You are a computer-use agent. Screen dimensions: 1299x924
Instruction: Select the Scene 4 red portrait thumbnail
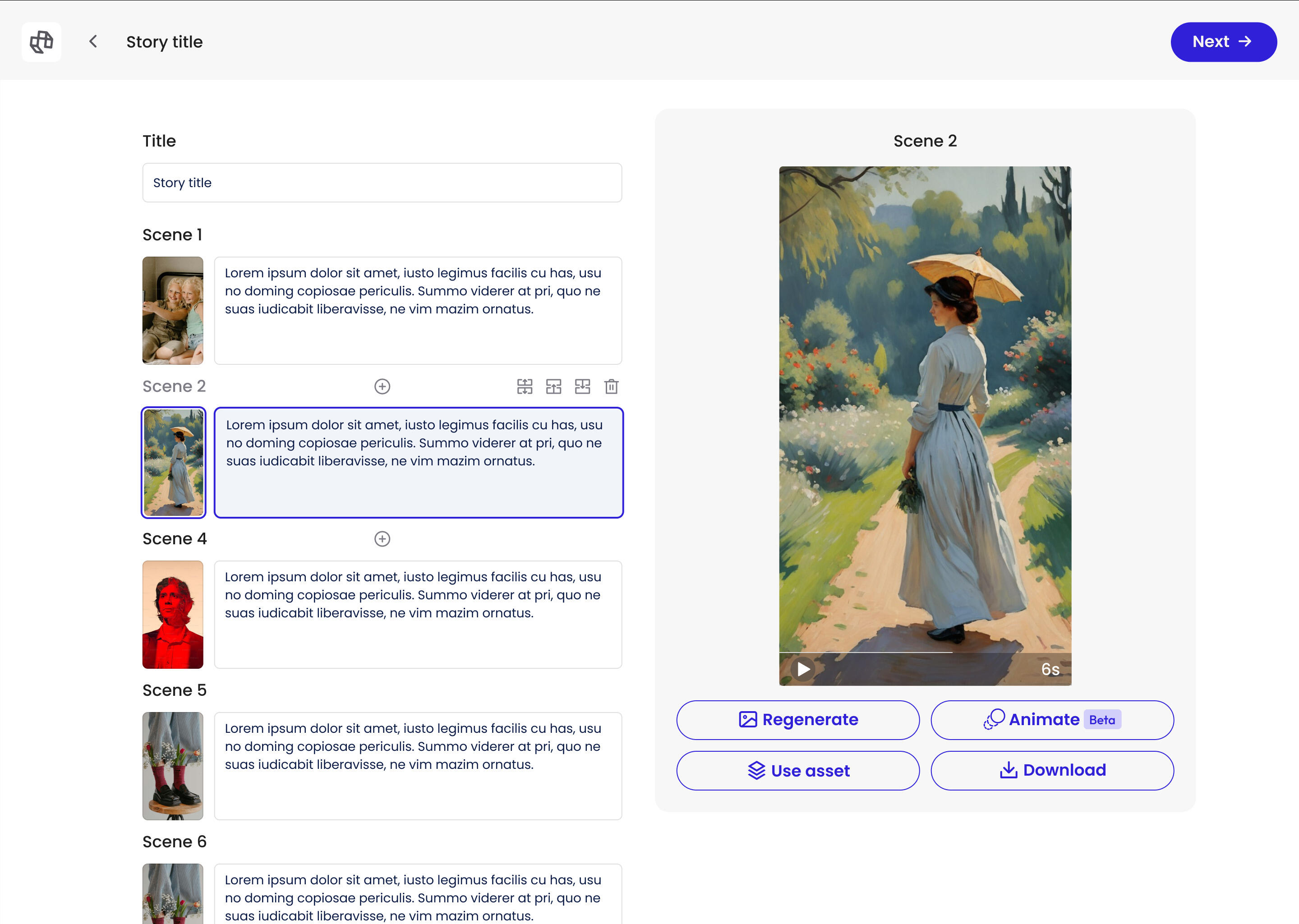point(173,615)
